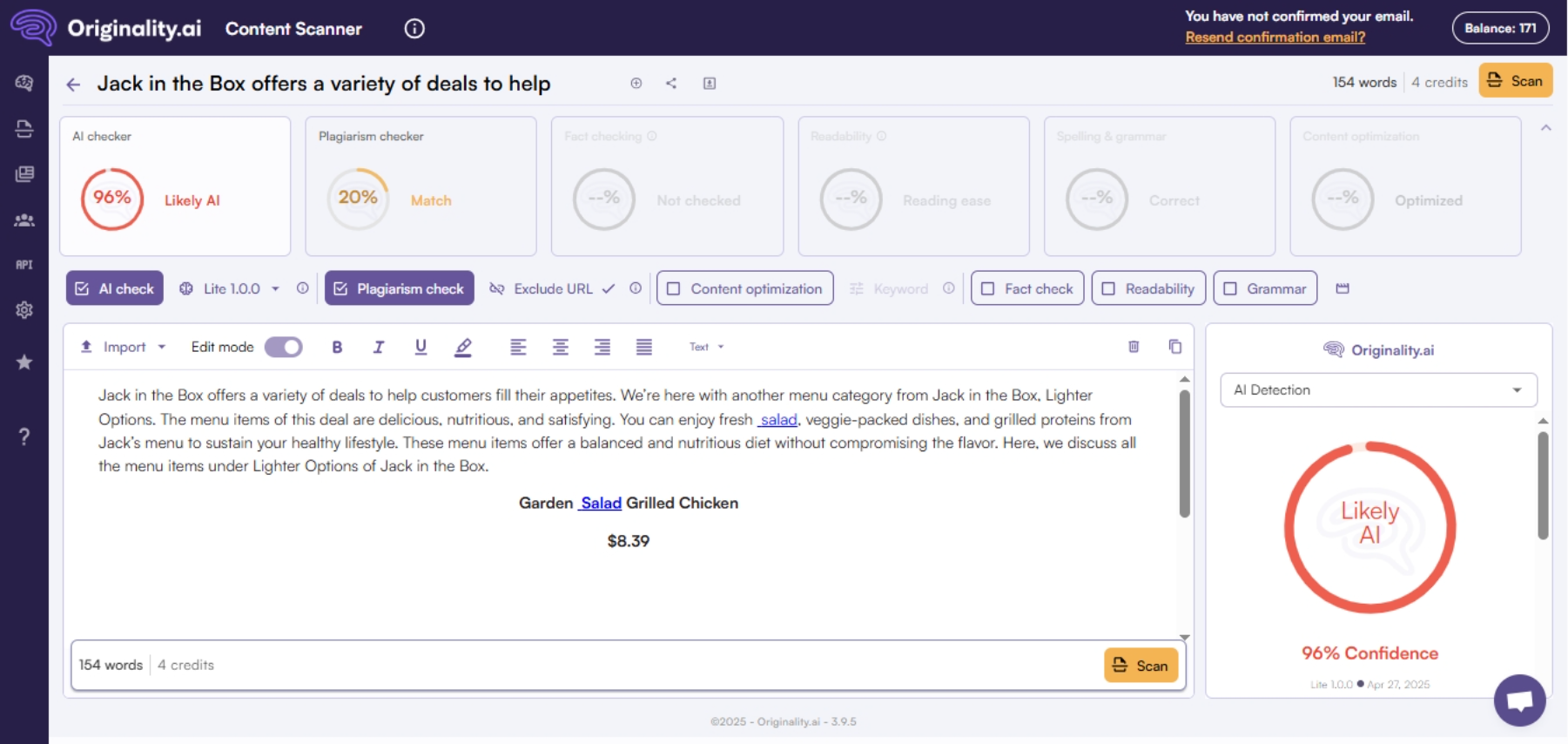Toggle the Plagiarism check option
This screenshot has height=744, width=1568.
400,288
